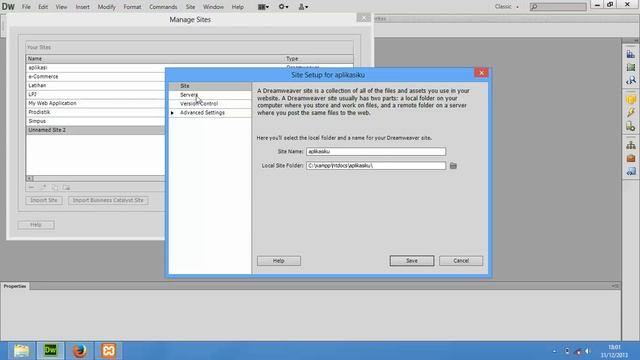Screen dimensions: 640x360
Task: Open the orange briefcase Assets panel icon
Action: [631, 158]
